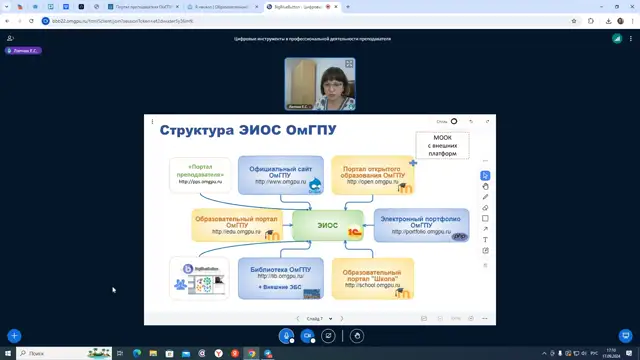The height and width of the screenshot is (360, 640).
Task: Toggle webcam sharing button
Action: coord(307,336)
